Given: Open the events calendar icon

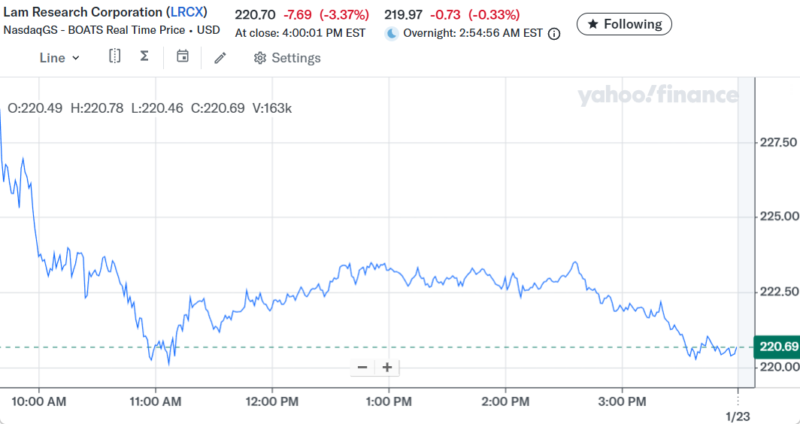Looking at the screenshot, I should (182, 57).
